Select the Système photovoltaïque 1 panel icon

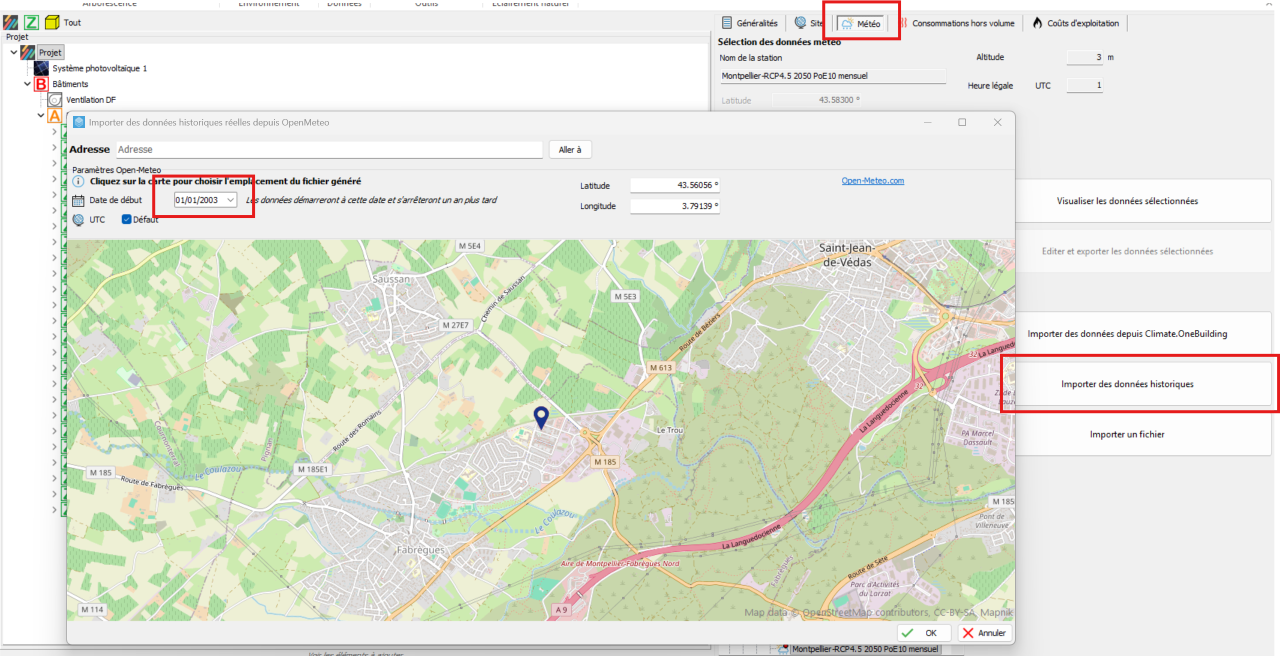click(x=41, y=68)
